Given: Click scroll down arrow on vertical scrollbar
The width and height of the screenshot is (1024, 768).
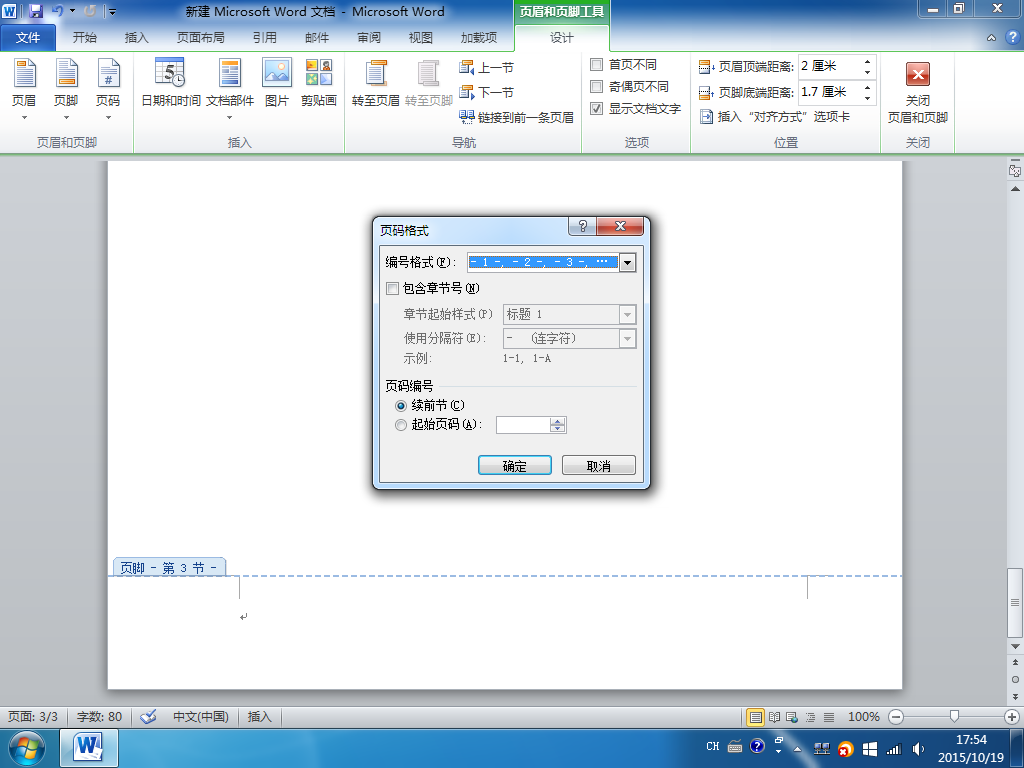Looking at the screenshot, I should [1015, 647].
